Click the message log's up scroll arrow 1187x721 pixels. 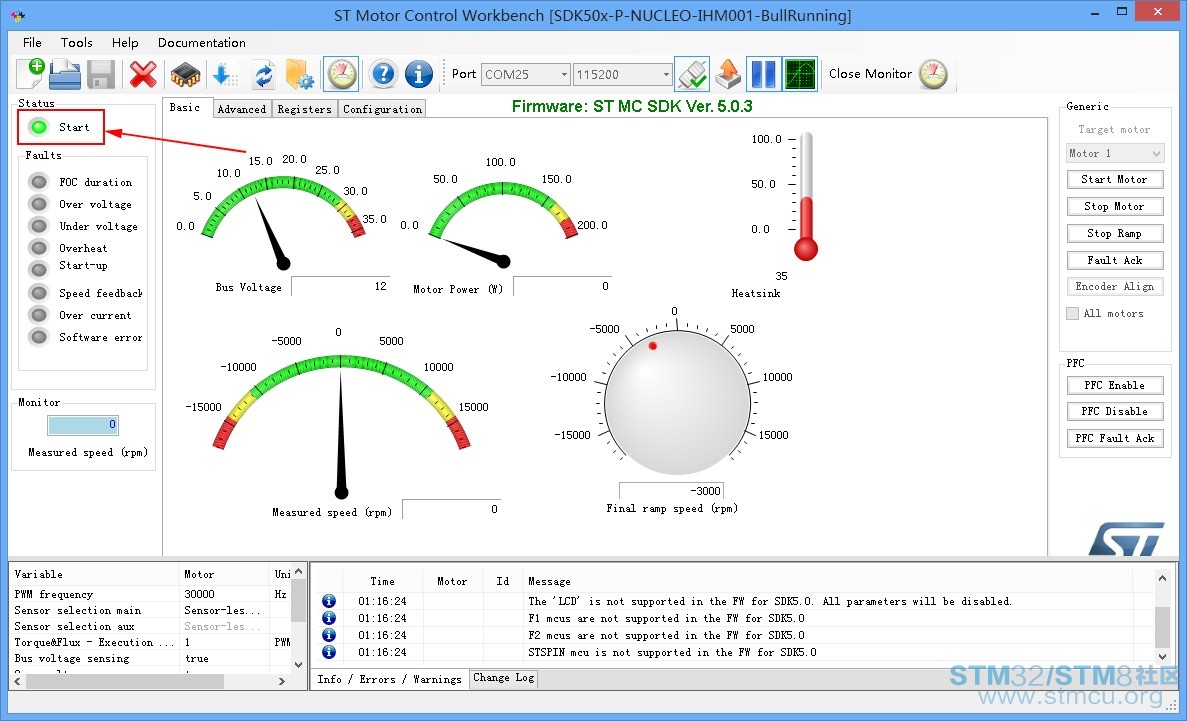pos(1163,579)
